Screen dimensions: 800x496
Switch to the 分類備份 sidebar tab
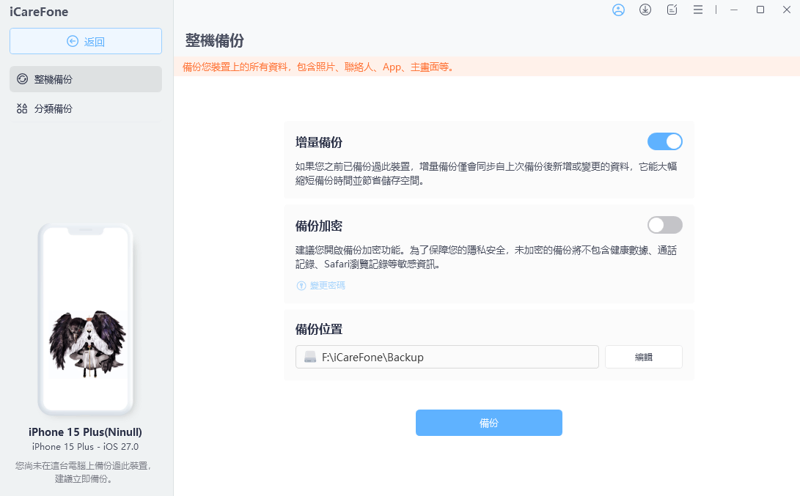pos(86,108)
